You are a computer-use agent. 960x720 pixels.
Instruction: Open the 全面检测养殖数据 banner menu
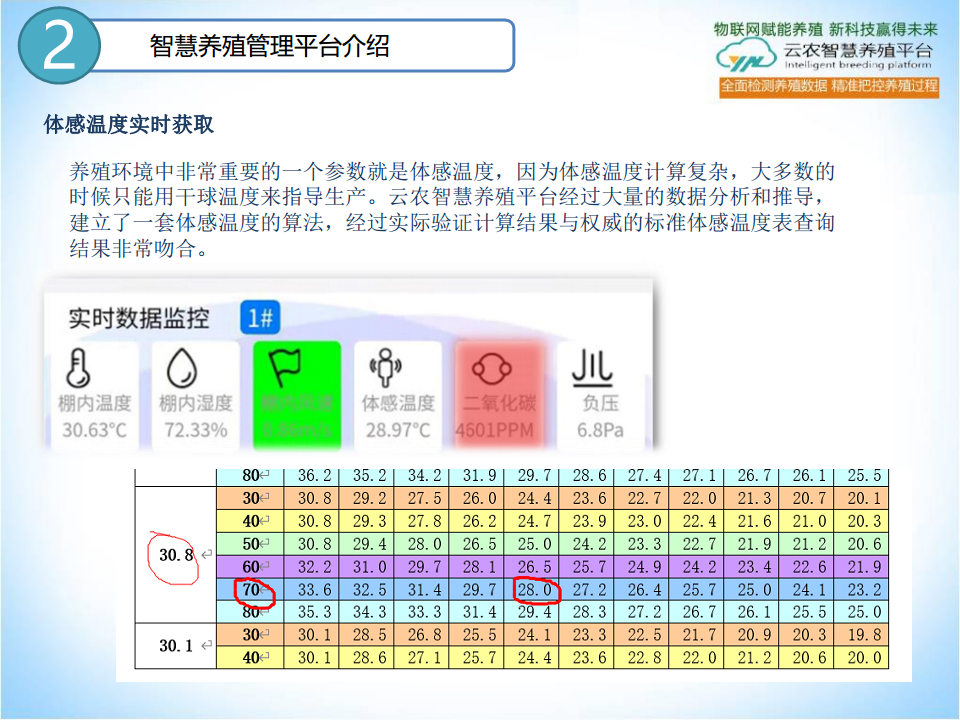828,87
